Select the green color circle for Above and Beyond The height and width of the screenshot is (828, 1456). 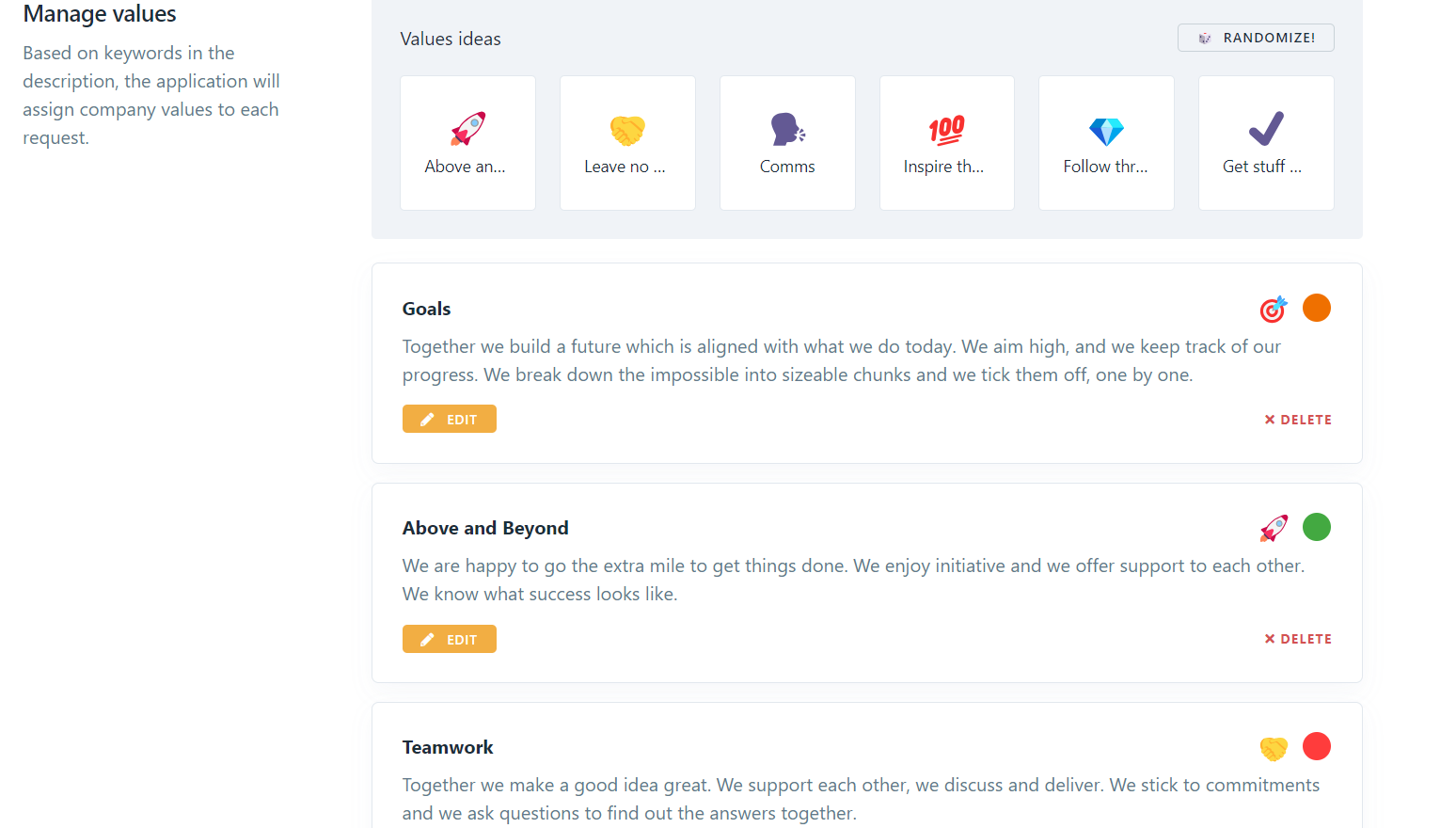tap(1317, 527)
